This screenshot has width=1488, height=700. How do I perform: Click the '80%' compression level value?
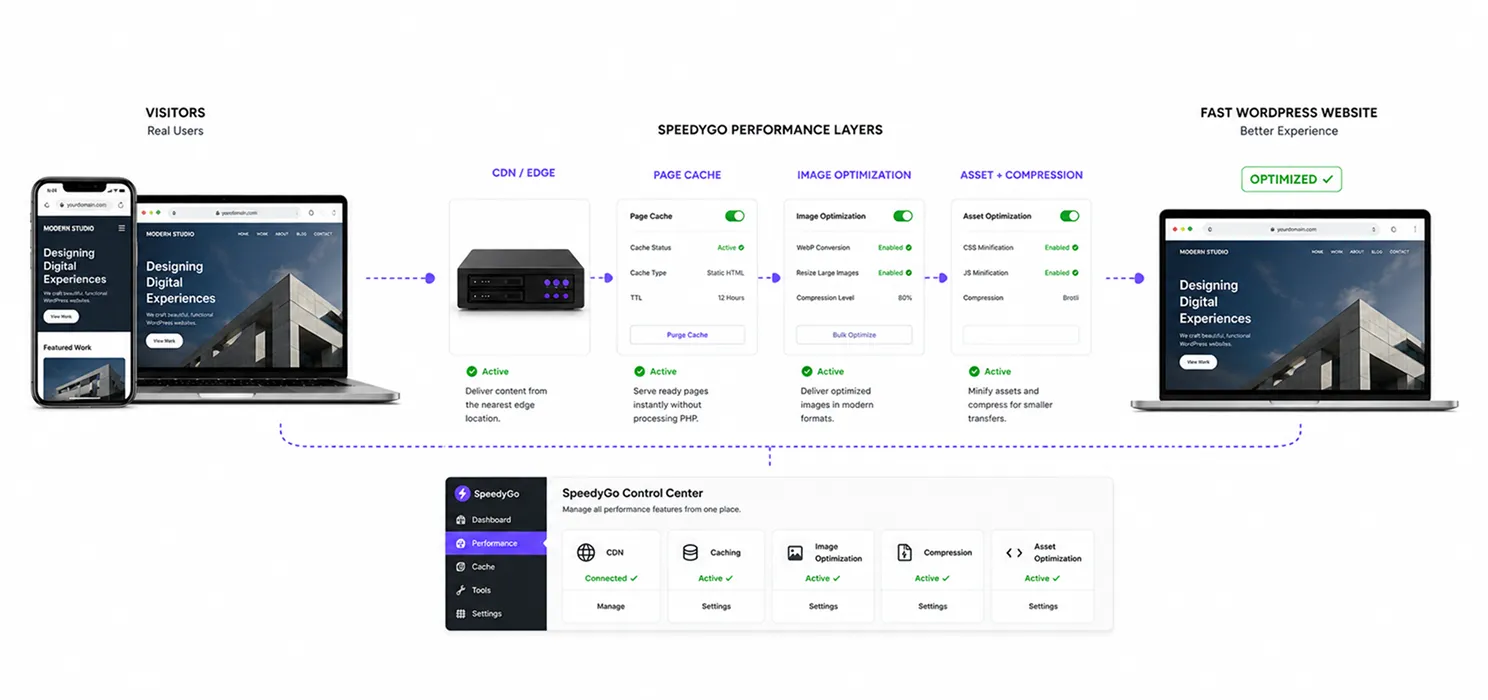tap(905, 298)
